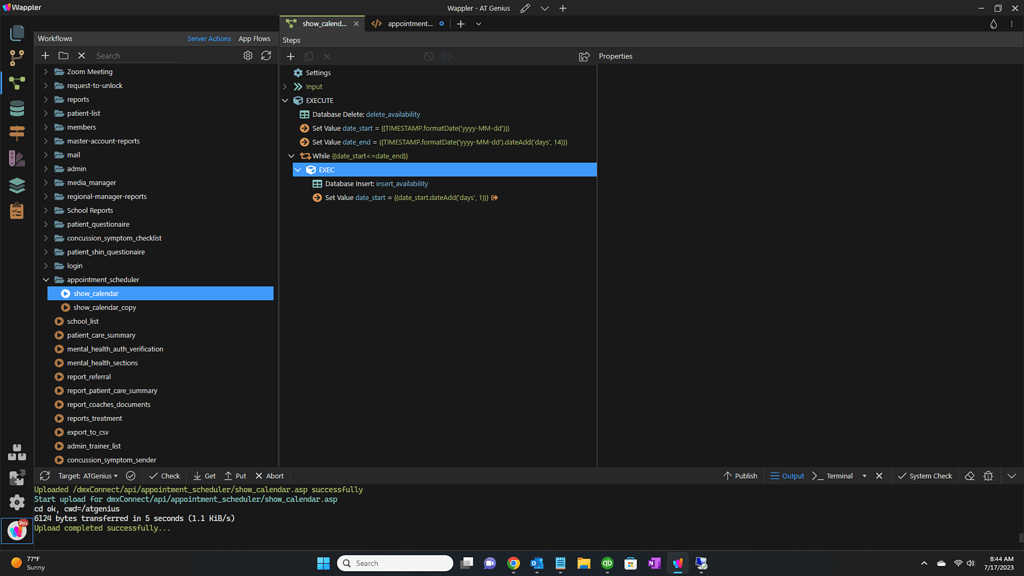Screen dimensions: 1024x576
Task: Run System Check from the bottom toolbar
Action: pyautogui.click(x=927, y=476)
